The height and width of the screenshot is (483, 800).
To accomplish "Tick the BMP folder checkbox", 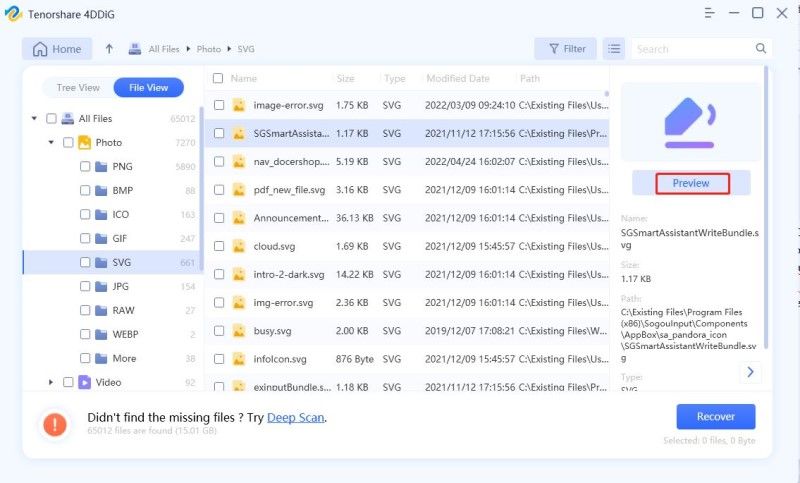I will click(x=85, y=190).
